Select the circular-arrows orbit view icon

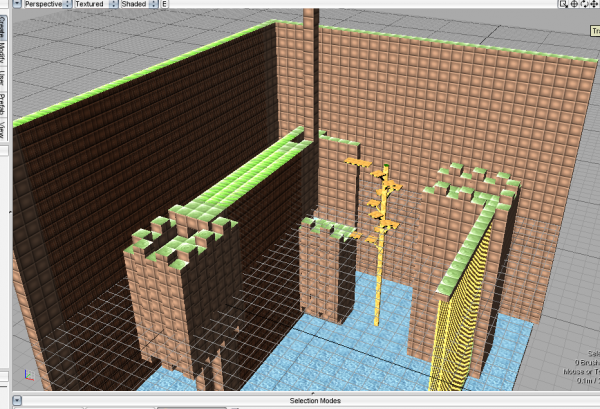pyautogui.click(x=585, y=4)
